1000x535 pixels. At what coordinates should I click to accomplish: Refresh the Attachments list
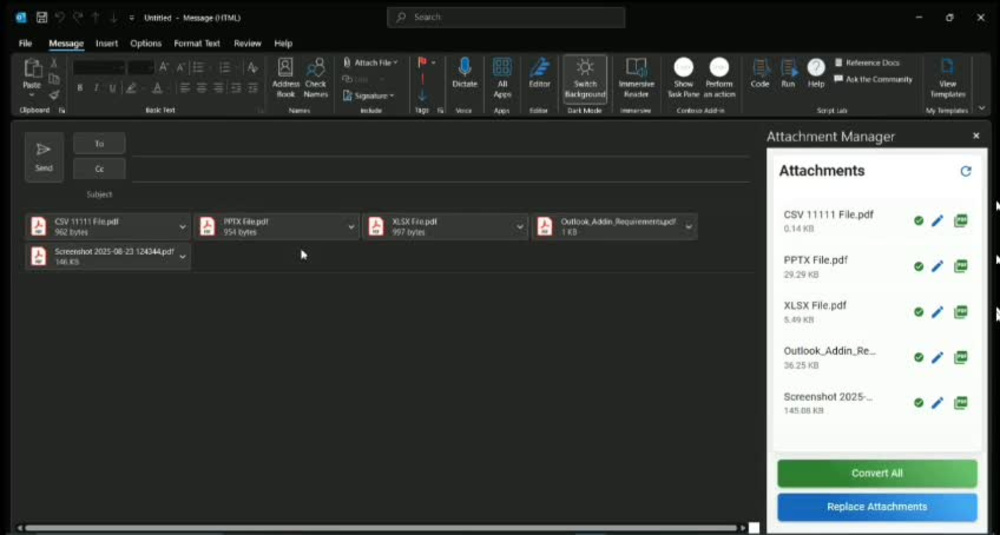click(966, 171)
